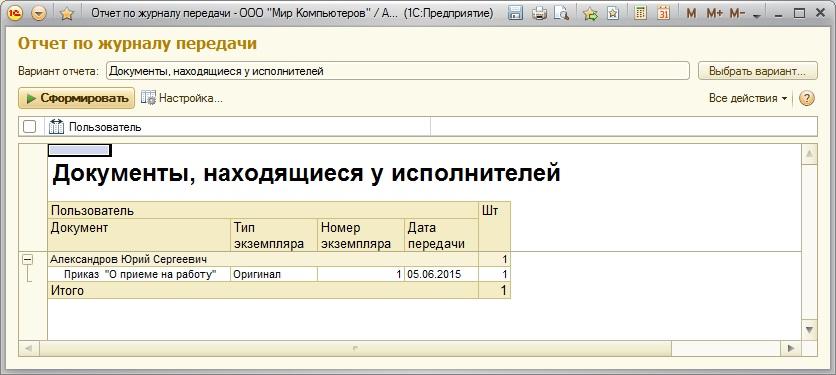The width and height of the screenshot is (836, 375).
Task: Click the horizontal scrollbar thumb
Action: 355,348
